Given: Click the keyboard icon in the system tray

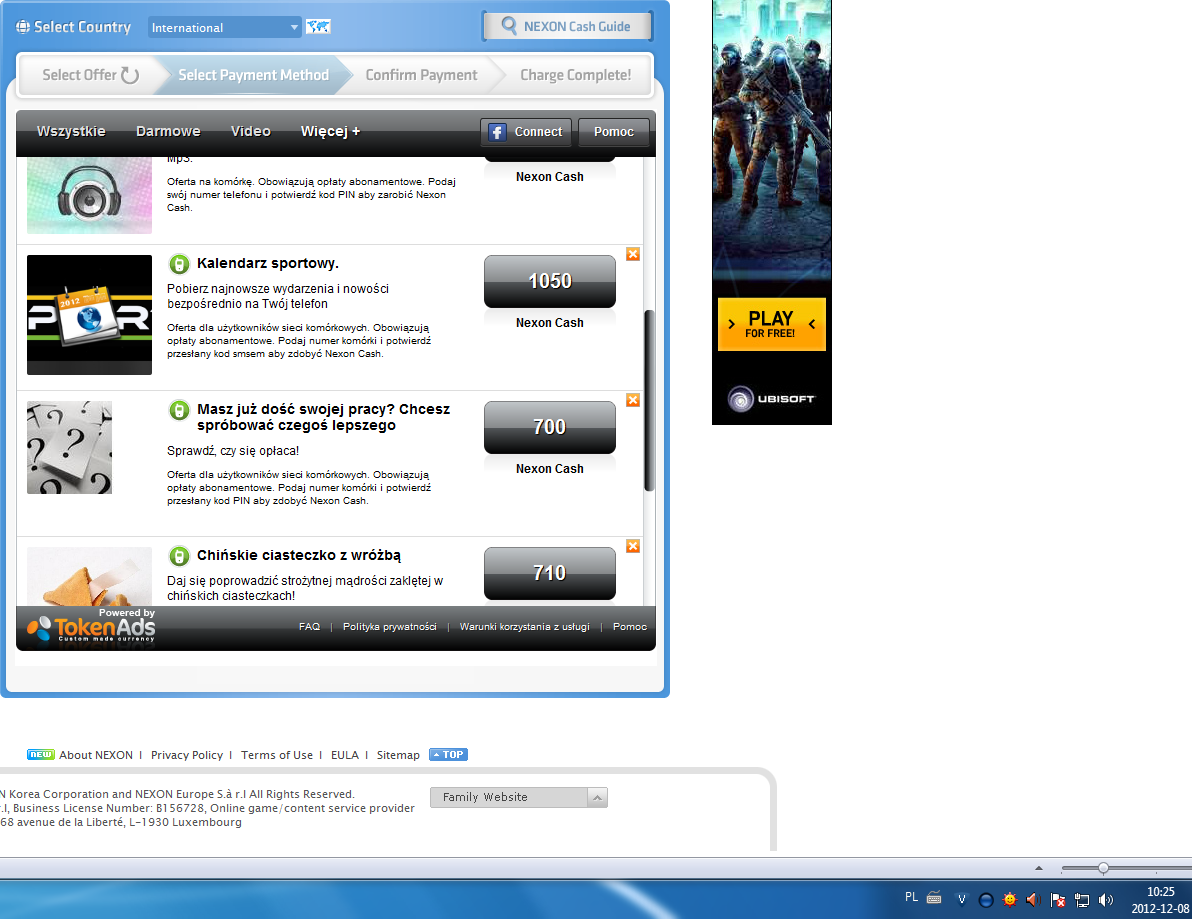Looking at the screenshot, I should coord(934,898).
